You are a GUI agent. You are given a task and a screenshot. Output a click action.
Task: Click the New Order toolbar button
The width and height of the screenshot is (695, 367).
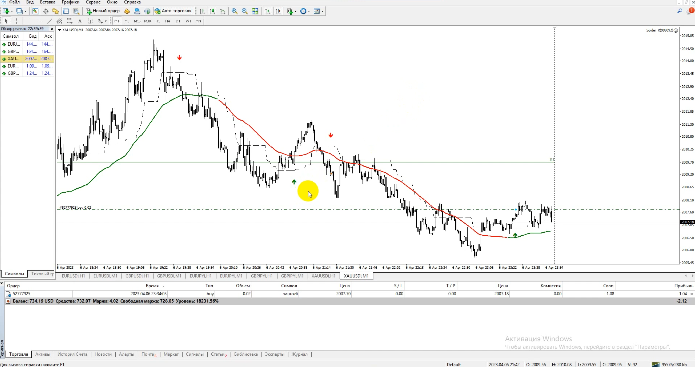tap(103, 11)
